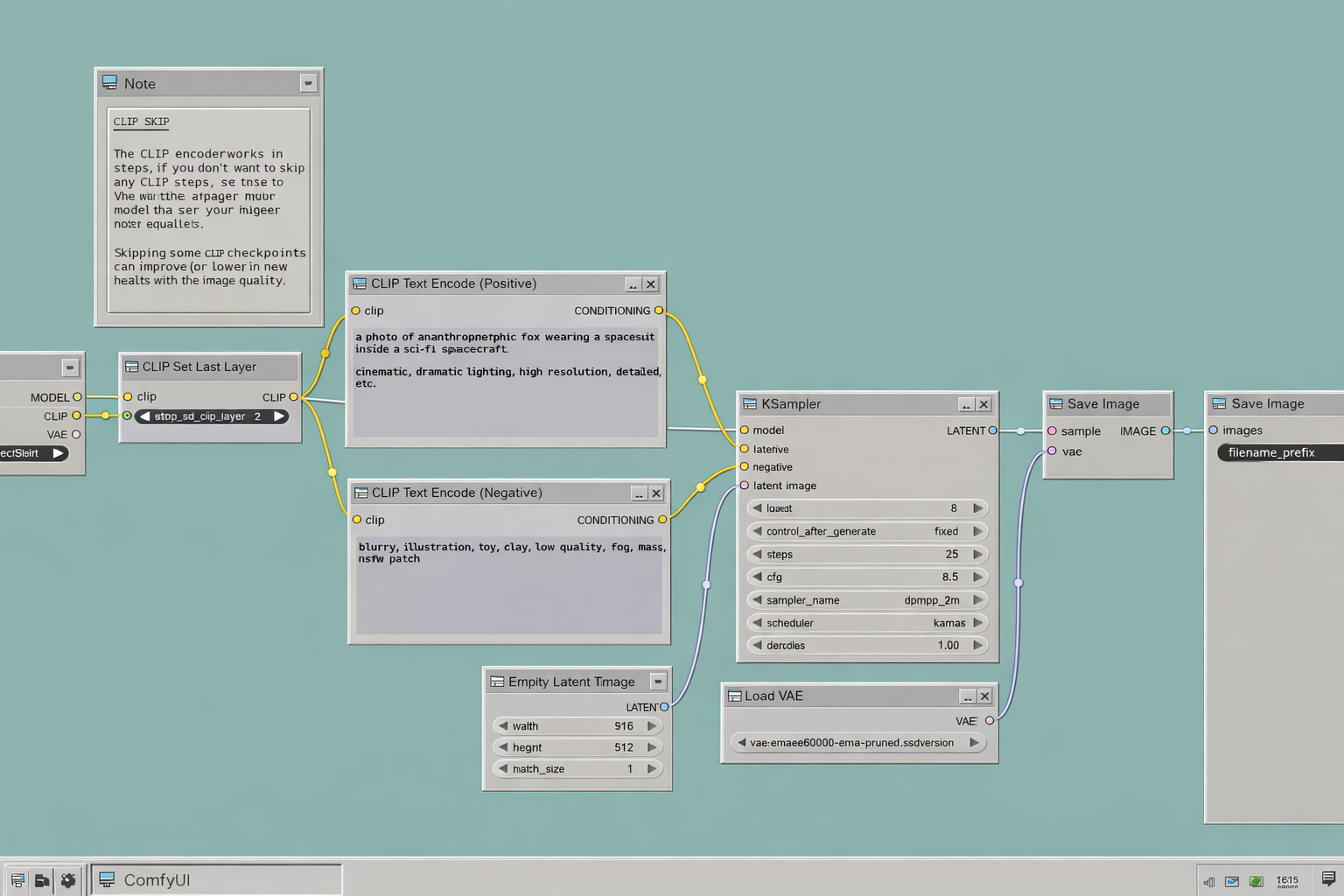
Task: Click the KSampler LATENT output socket
Action: coord(992,430)
